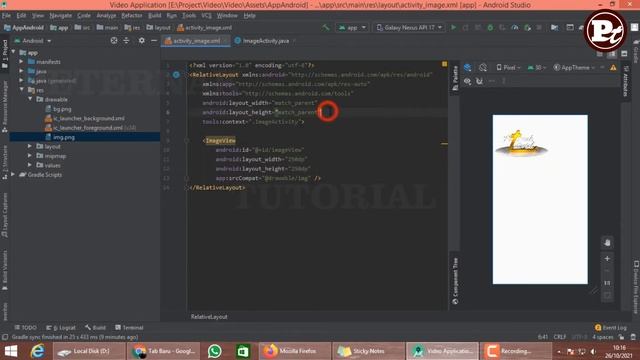Click the yellow inspection indicator above the editor scrollbar
Viewport: 640px width, 360px height.
(444, 64)
